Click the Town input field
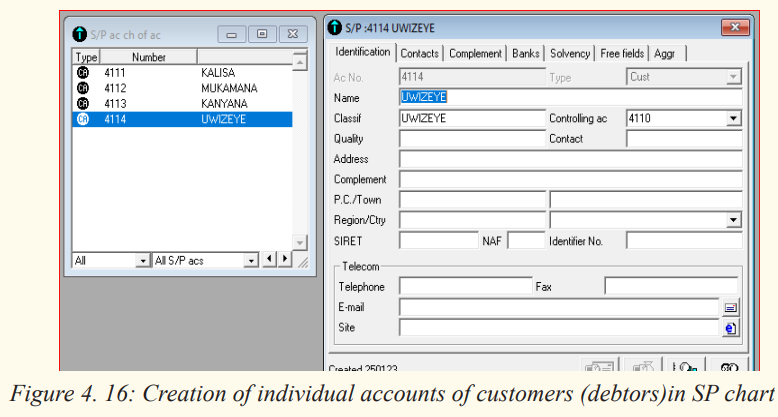778x417 pixels. (646, 200)
